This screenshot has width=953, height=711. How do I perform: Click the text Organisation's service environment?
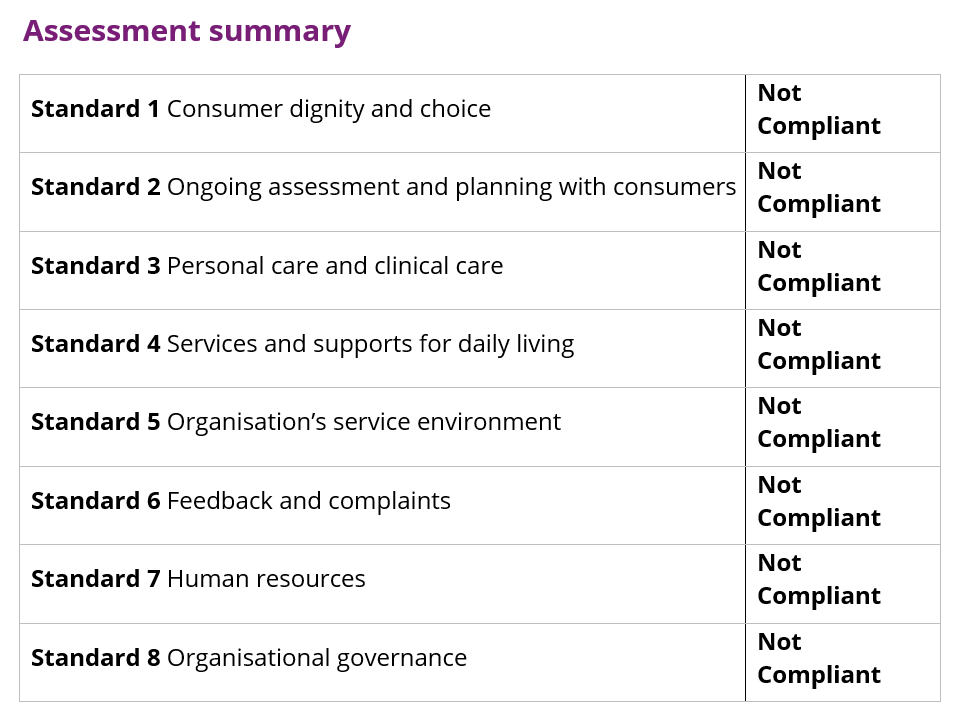tap(364, 422)
